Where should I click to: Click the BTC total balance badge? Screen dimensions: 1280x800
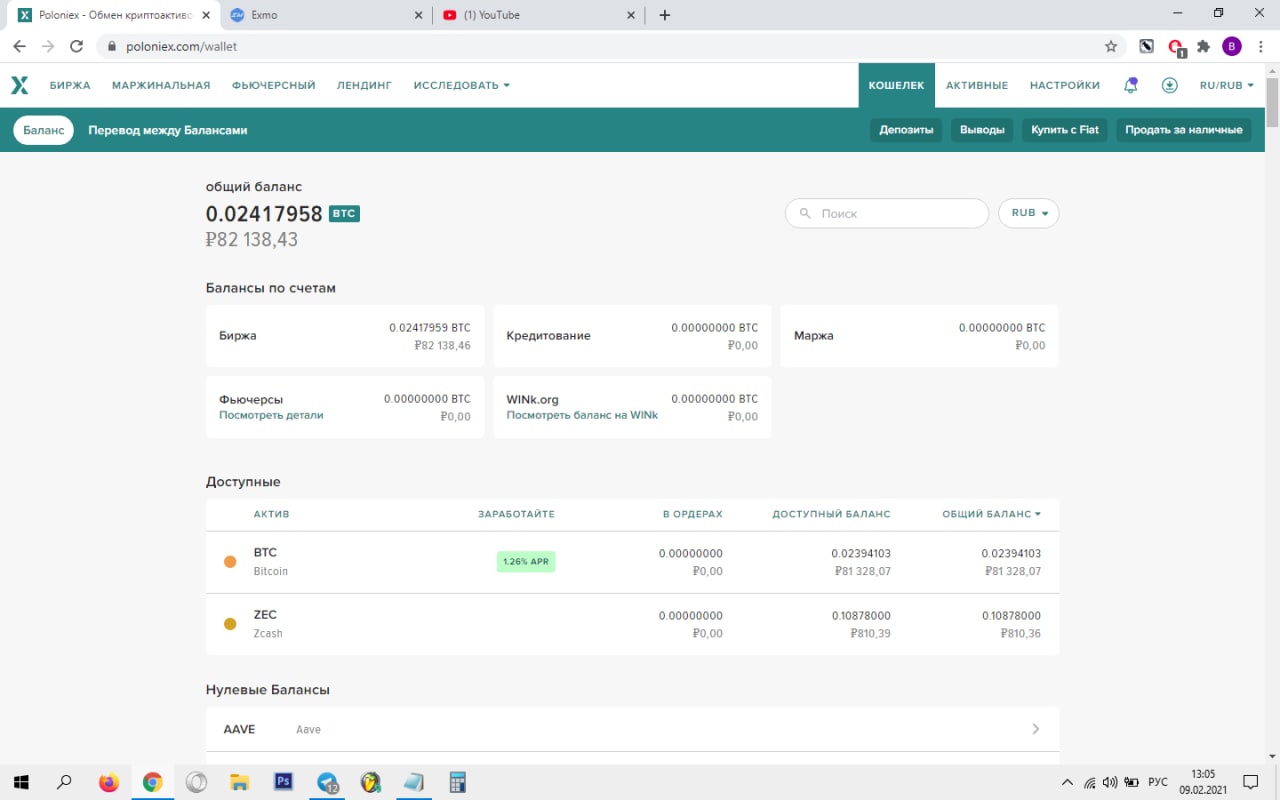344,214
